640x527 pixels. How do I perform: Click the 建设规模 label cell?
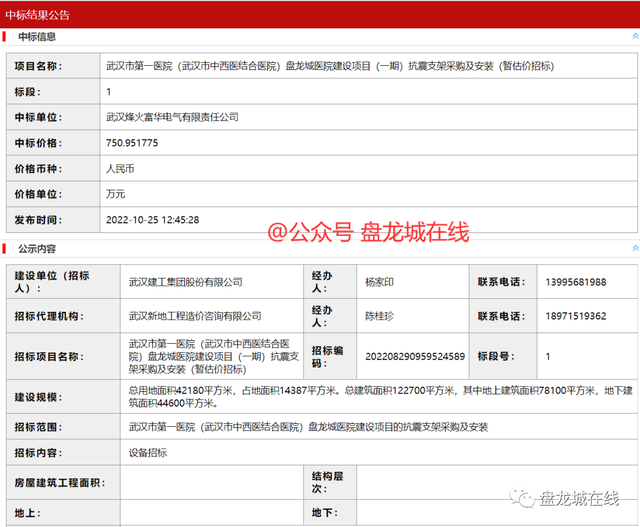tap(63, 397)
